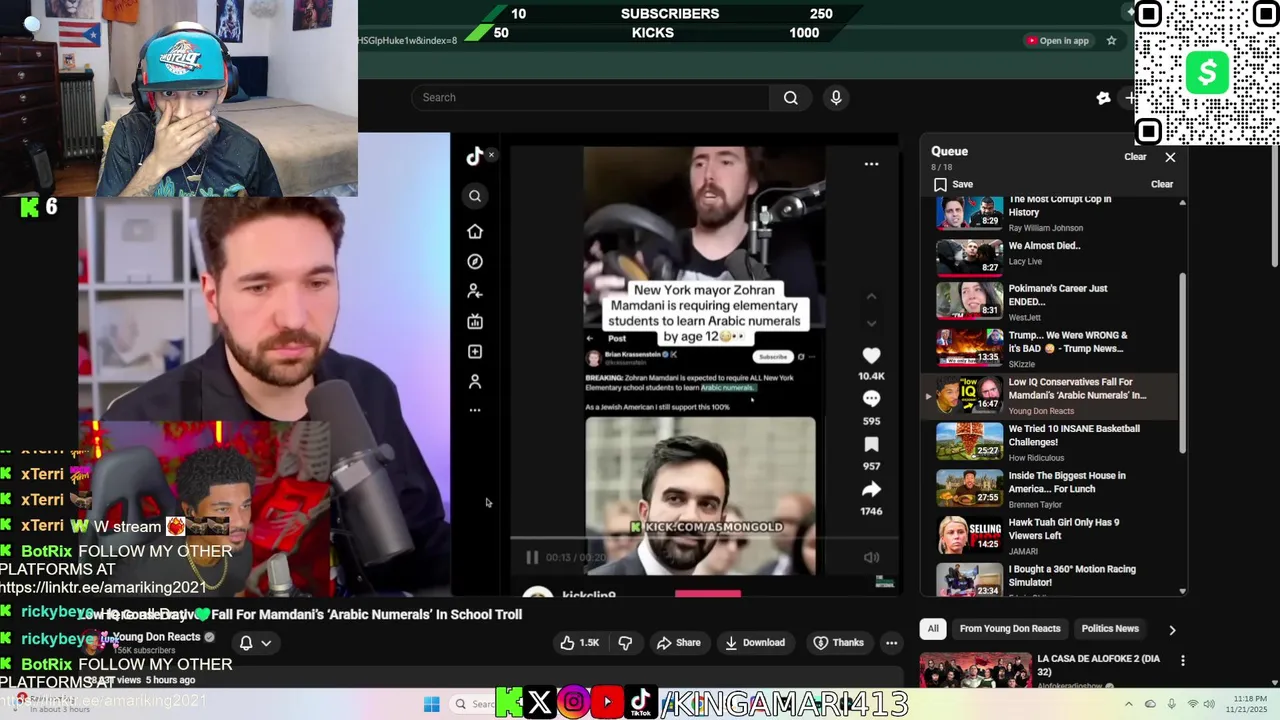
Task: Click the bookmark icon showing 957
Action: point(871,444)
